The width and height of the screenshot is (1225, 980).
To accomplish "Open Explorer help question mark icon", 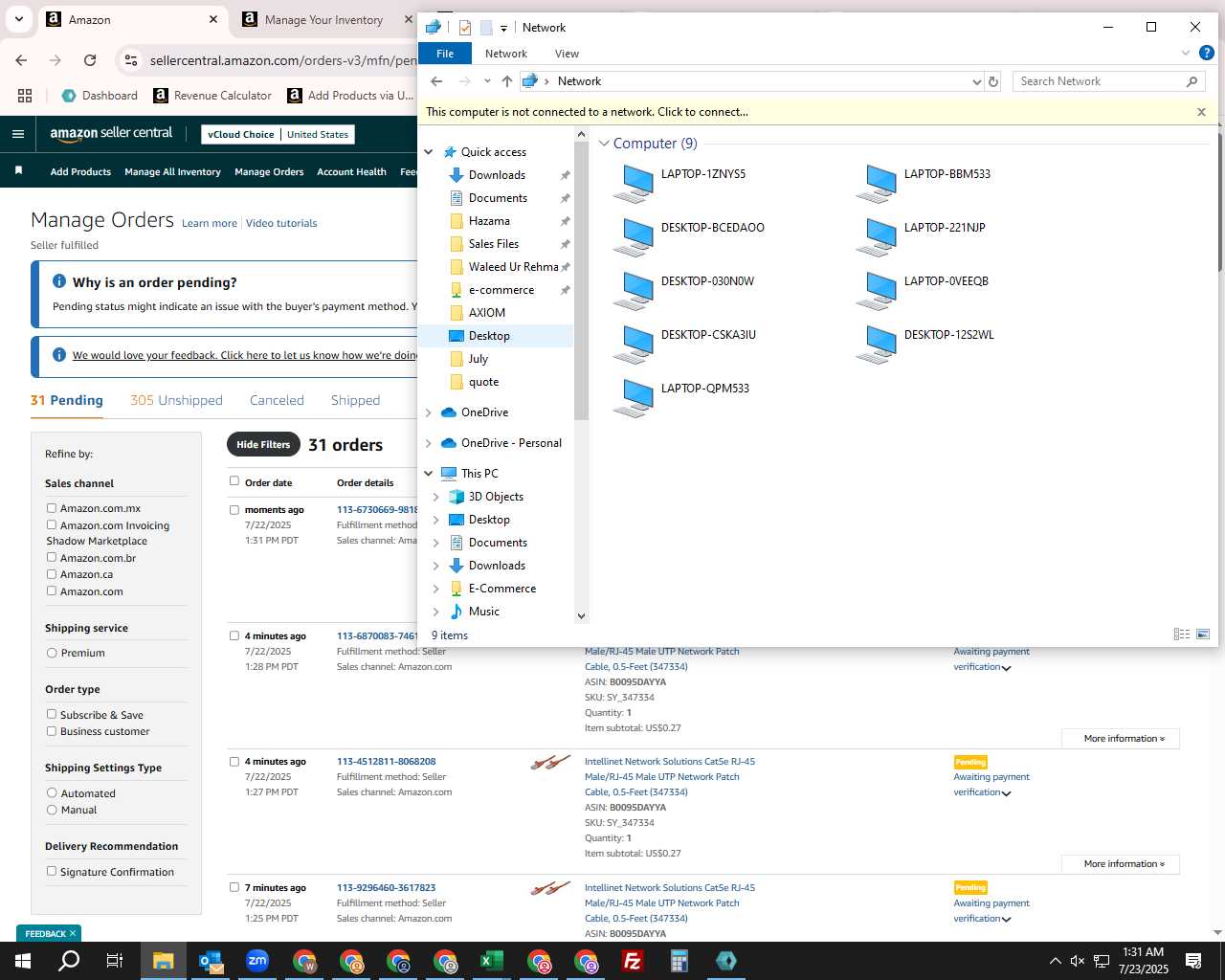I will (x=1207, y=53).
